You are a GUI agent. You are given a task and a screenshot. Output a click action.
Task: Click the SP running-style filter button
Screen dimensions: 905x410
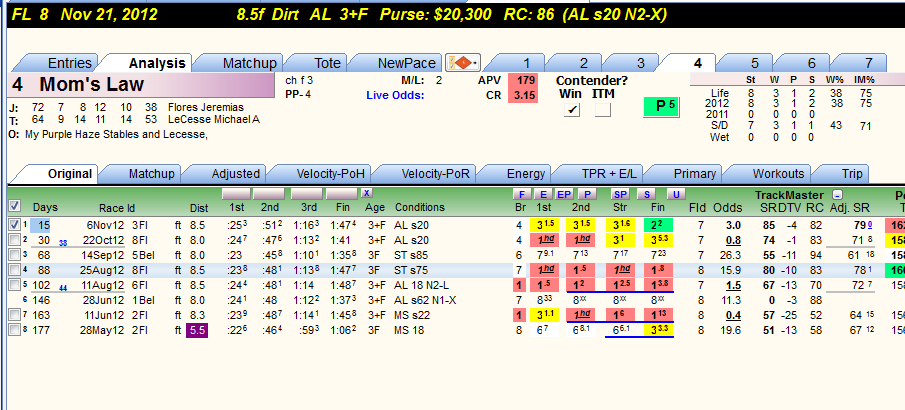[x=620, y=195]
